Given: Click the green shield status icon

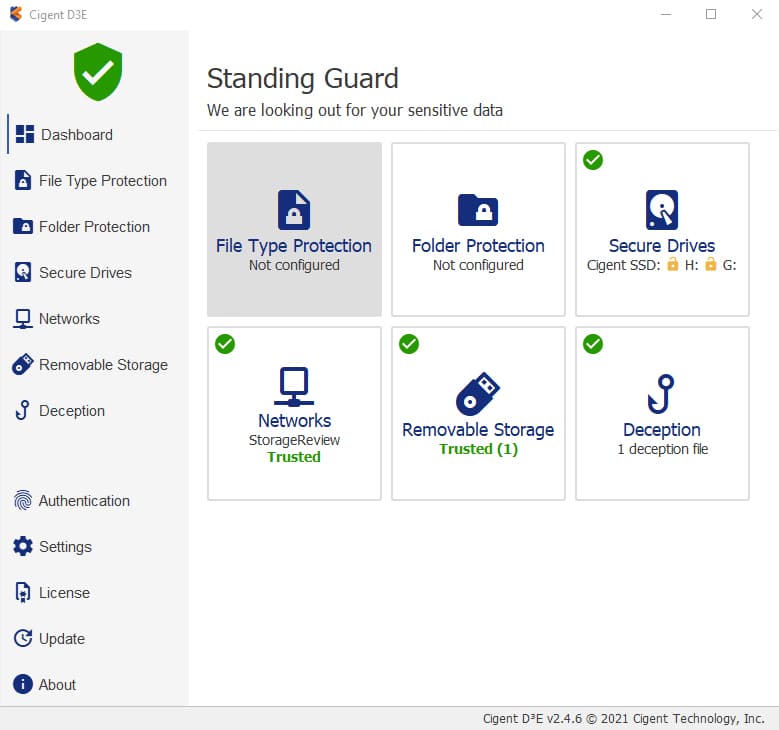Looking at the screenshot, I should (x=98, y=72).
